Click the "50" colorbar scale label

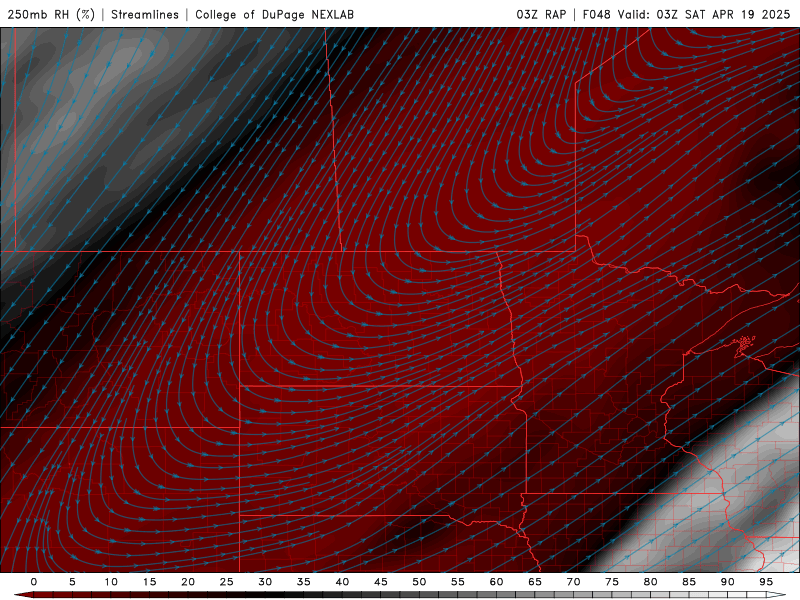[x=419, y=582]
